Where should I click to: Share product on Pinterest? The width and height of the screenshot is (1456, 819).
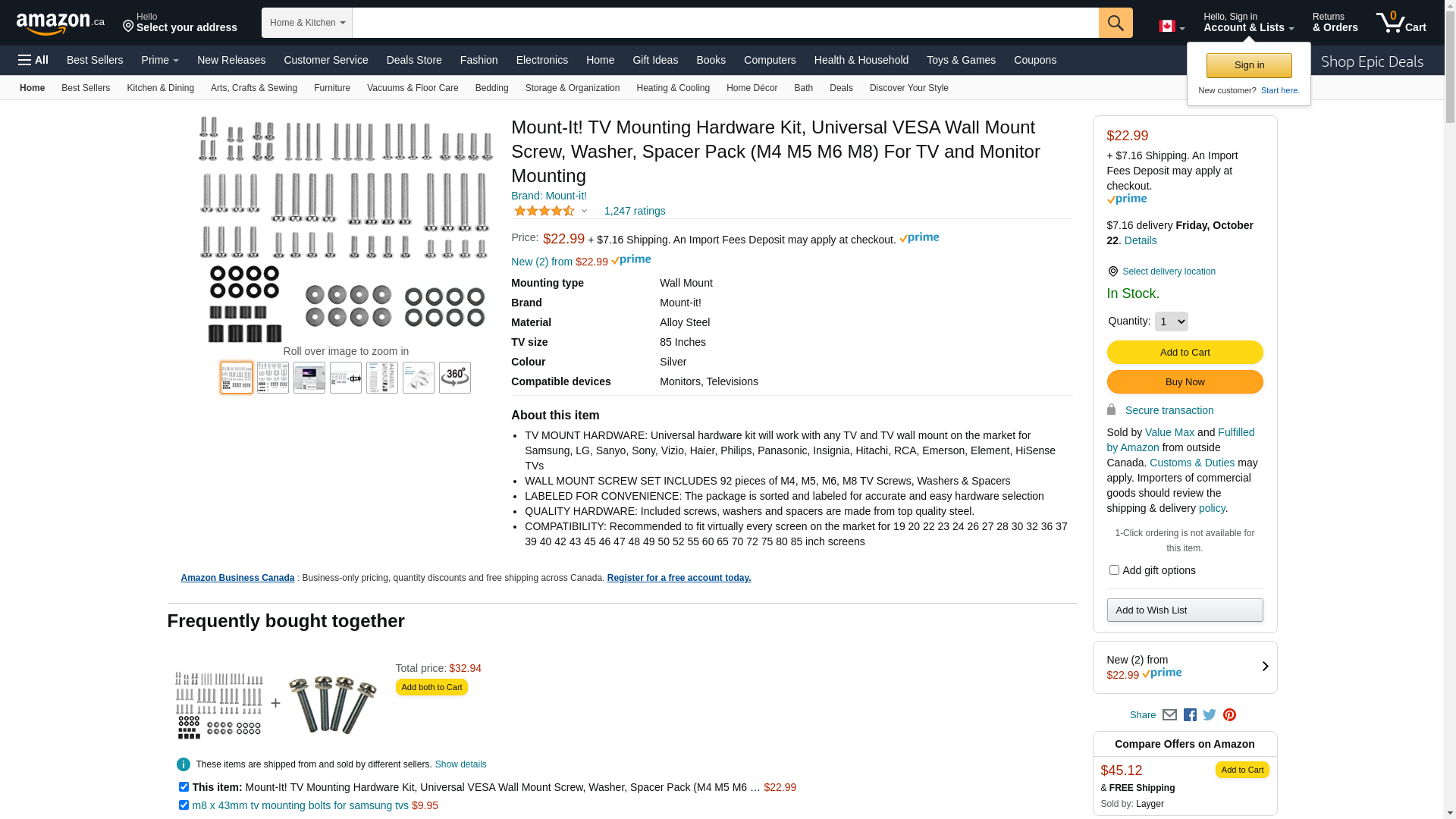pyautogui.click(x=1229, y=715)
